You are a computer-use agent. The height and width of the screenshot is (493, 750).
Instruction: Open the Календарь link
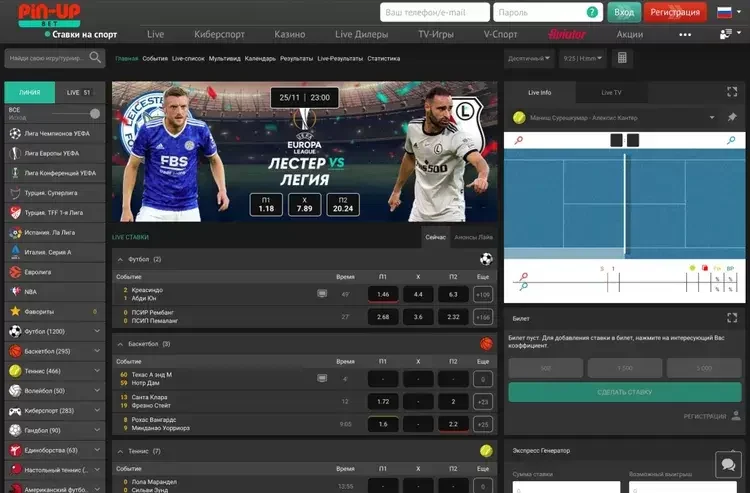[260, 58]
